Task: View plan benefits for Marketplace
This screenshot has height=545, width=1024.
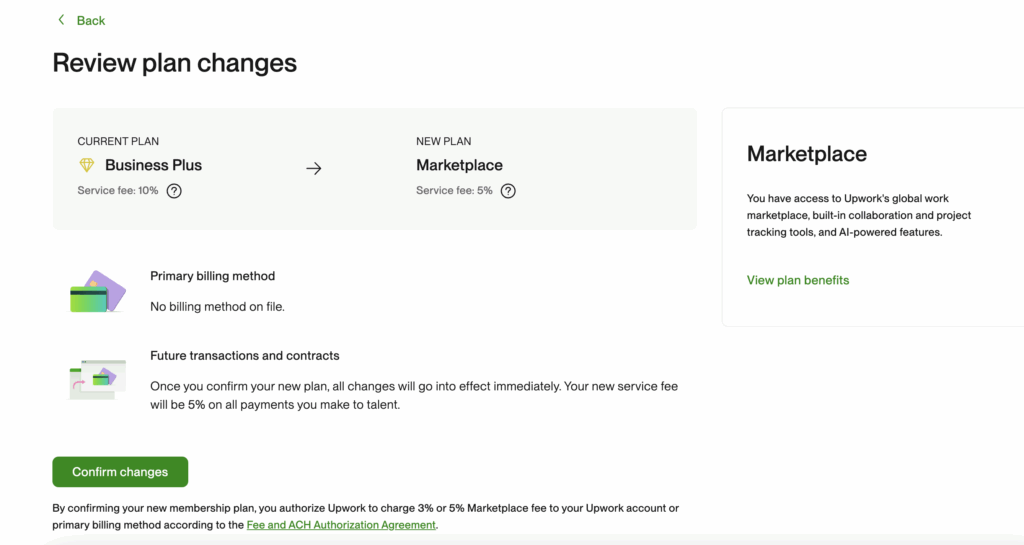Action: (797, 280)
